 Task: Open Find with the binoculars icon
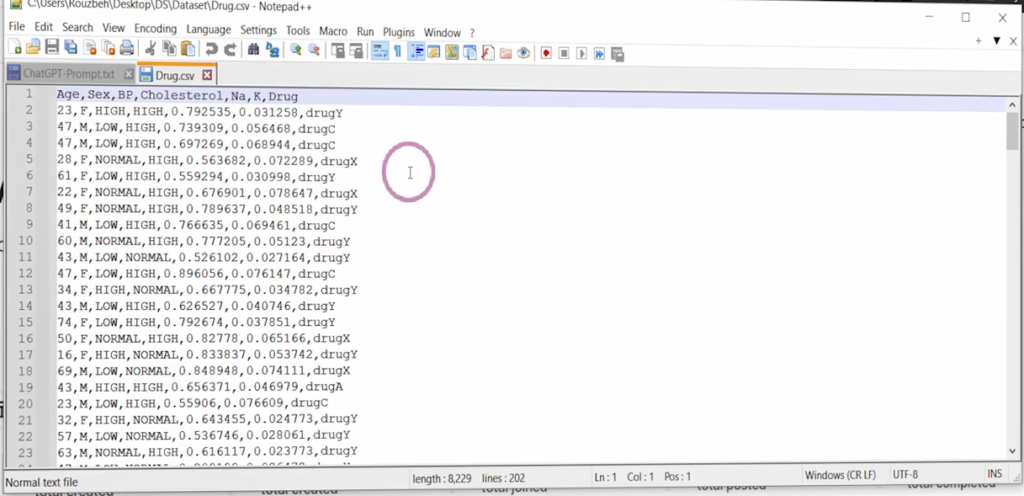(x=253, y=50)
